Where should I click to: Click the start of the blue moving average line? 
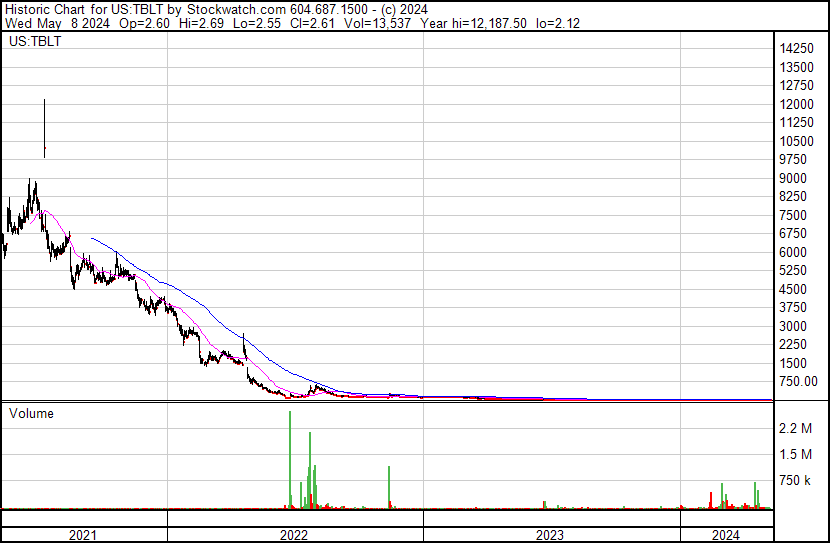(92, 238)
